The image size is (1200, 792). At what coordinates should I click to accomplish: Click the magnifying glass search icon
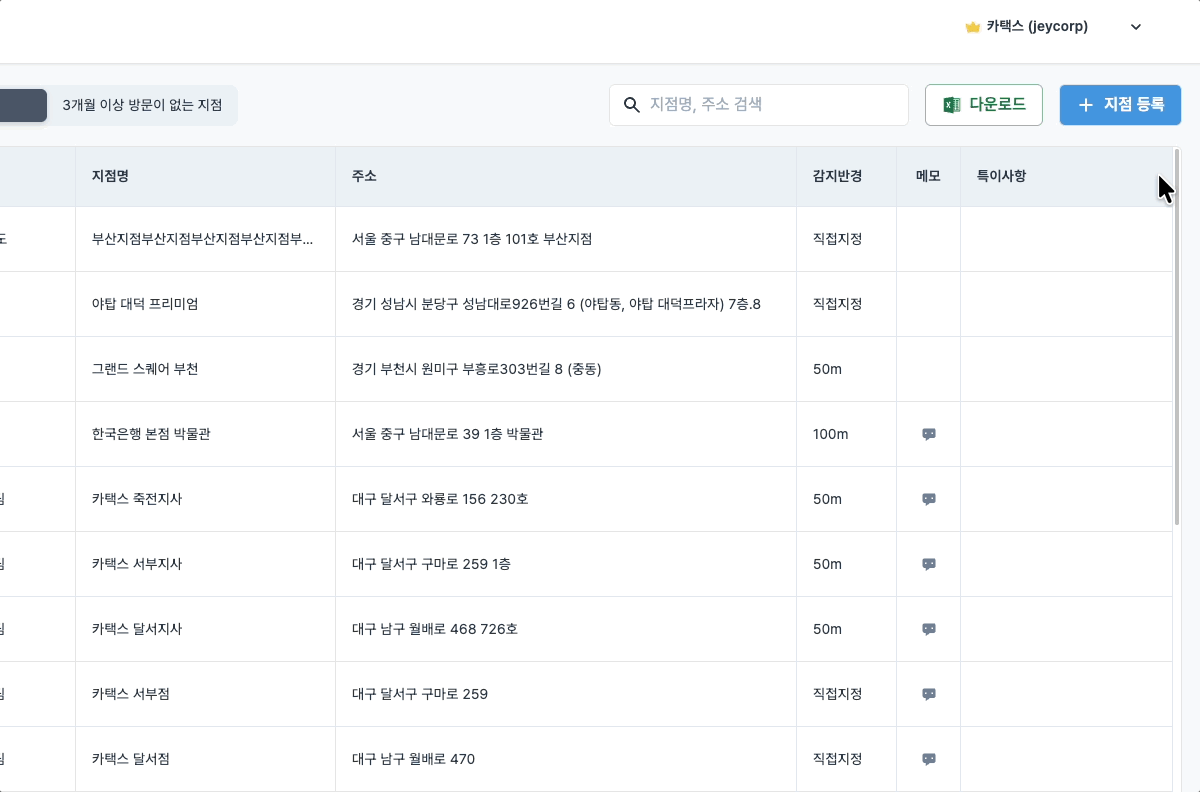(x=632, y=104)
